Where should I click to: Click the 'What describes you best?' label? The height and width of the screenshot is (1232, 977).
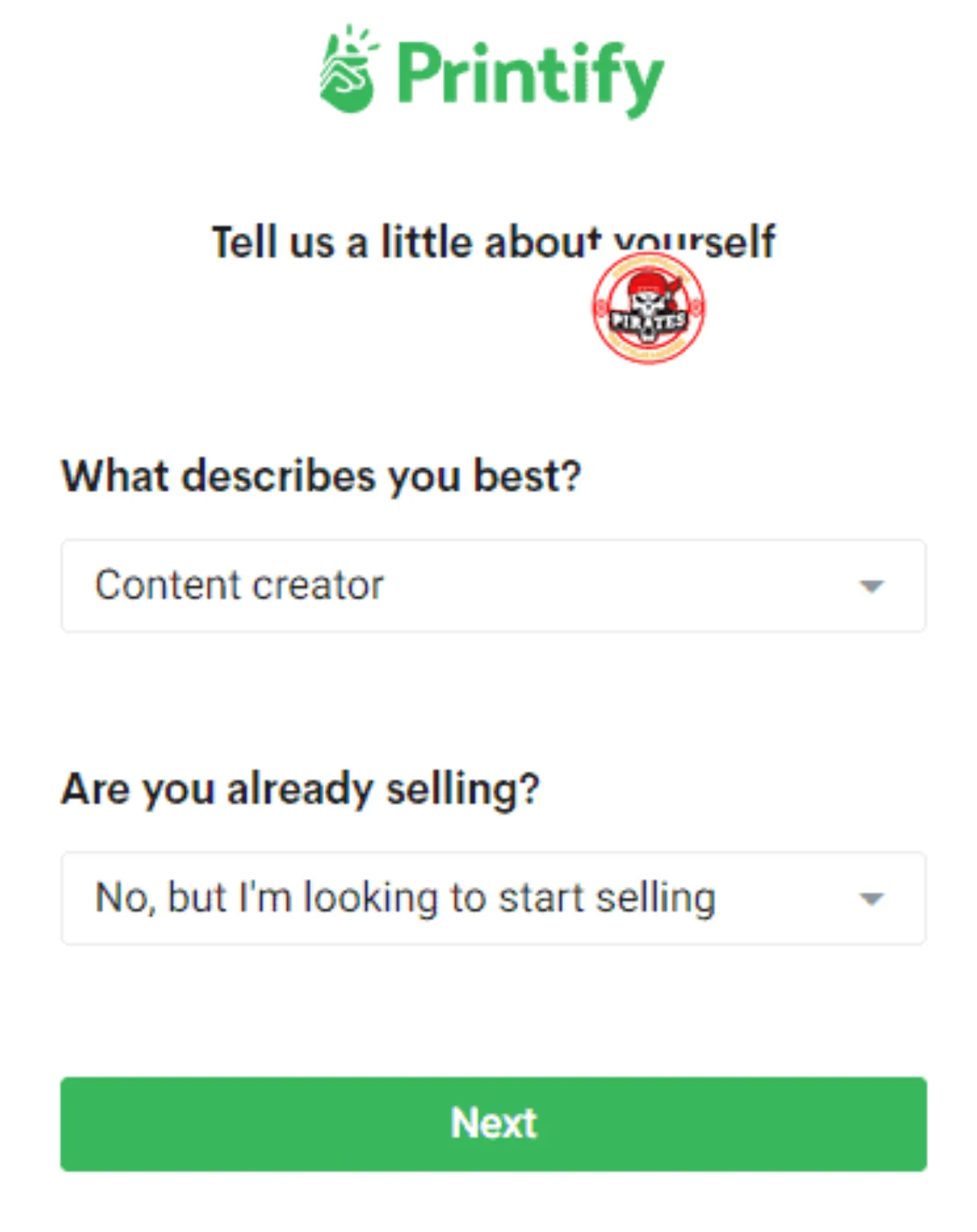tap(321, 477)
